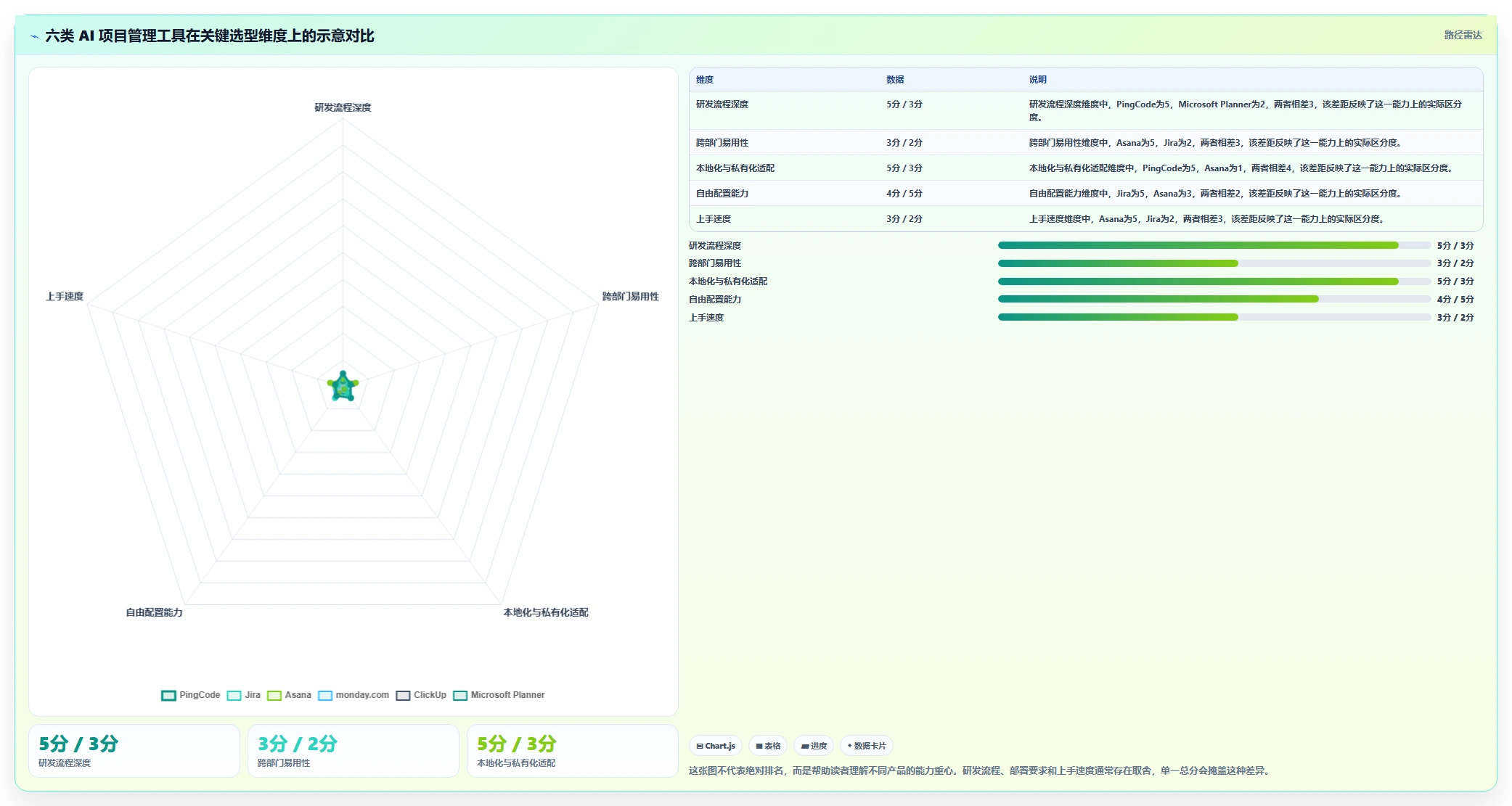The width and height of the screenshot is (1512, 806).
Task: Select the 表格 tag chip
Action: (x=768, y=746)
